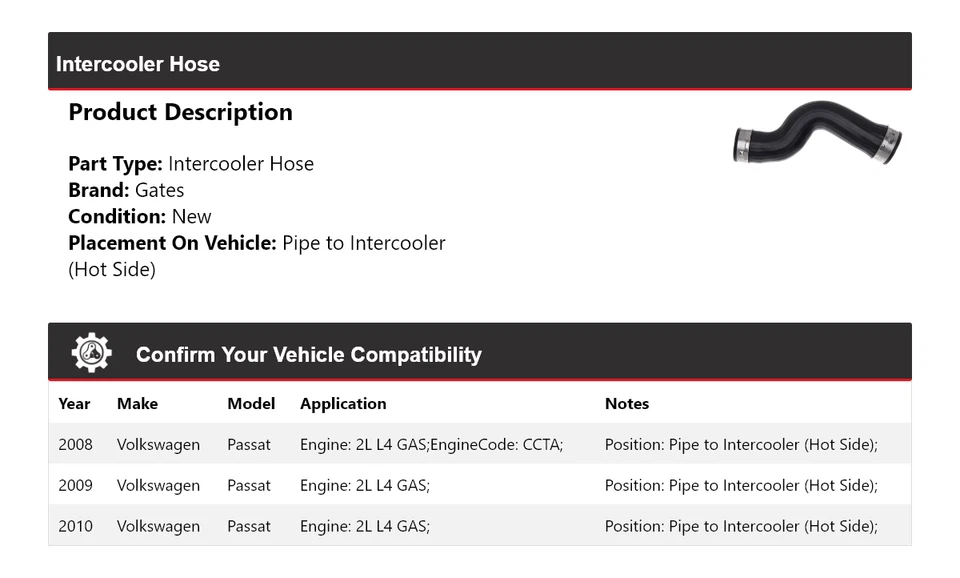This screenshot has height=578, width=960.
Task: Select the 2008 year cell
Action: coord(75,444)
